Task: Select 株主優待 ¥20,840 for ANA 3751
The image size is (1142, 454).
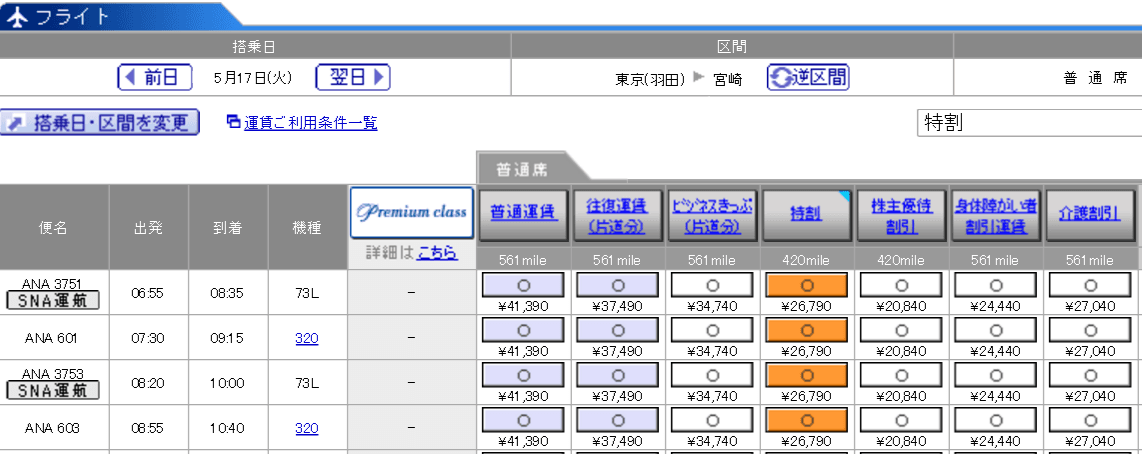Action: (902, 286)
